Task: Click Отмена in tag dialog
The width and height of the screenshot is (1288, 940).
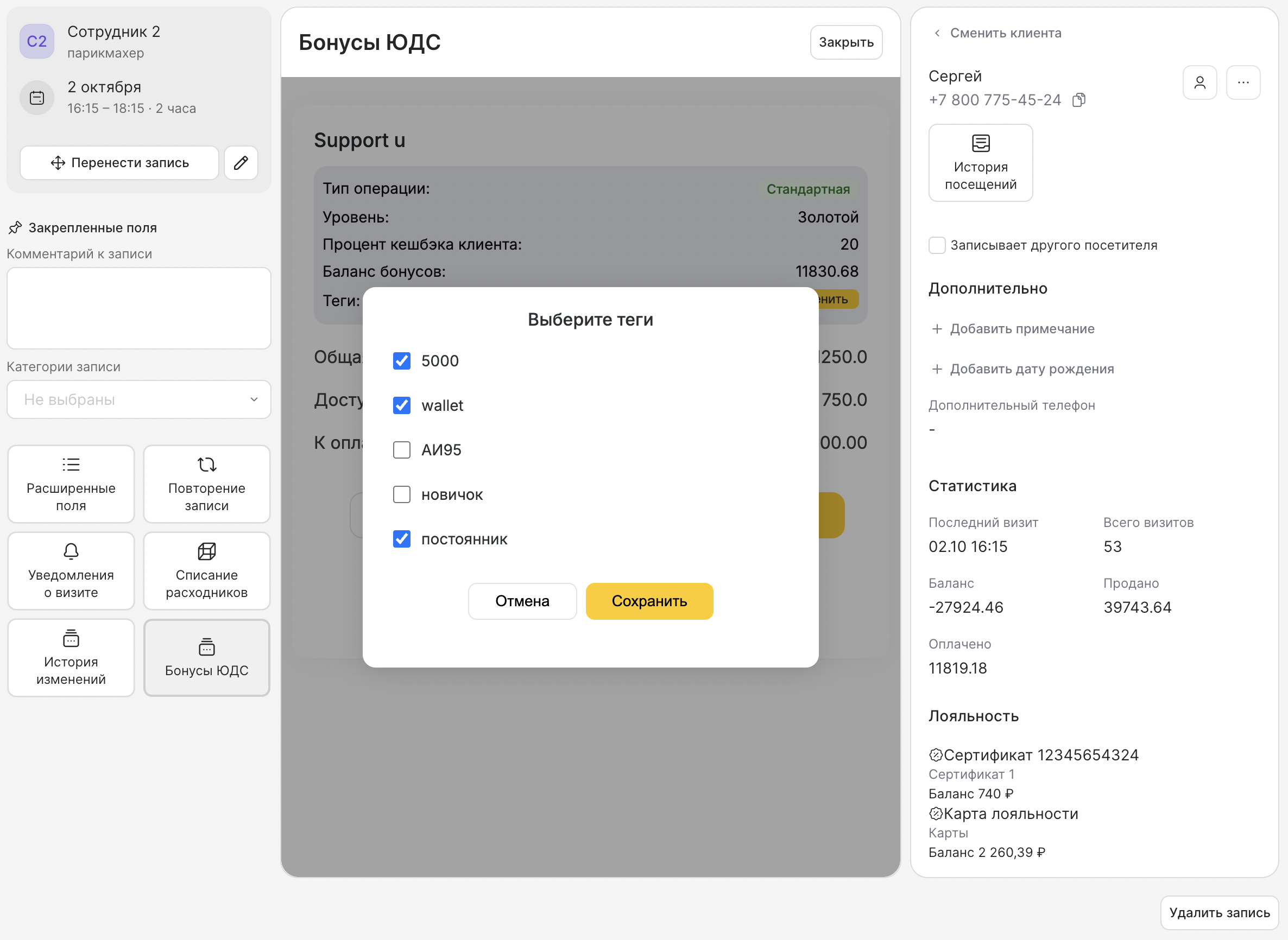Action: coord(522,601)
